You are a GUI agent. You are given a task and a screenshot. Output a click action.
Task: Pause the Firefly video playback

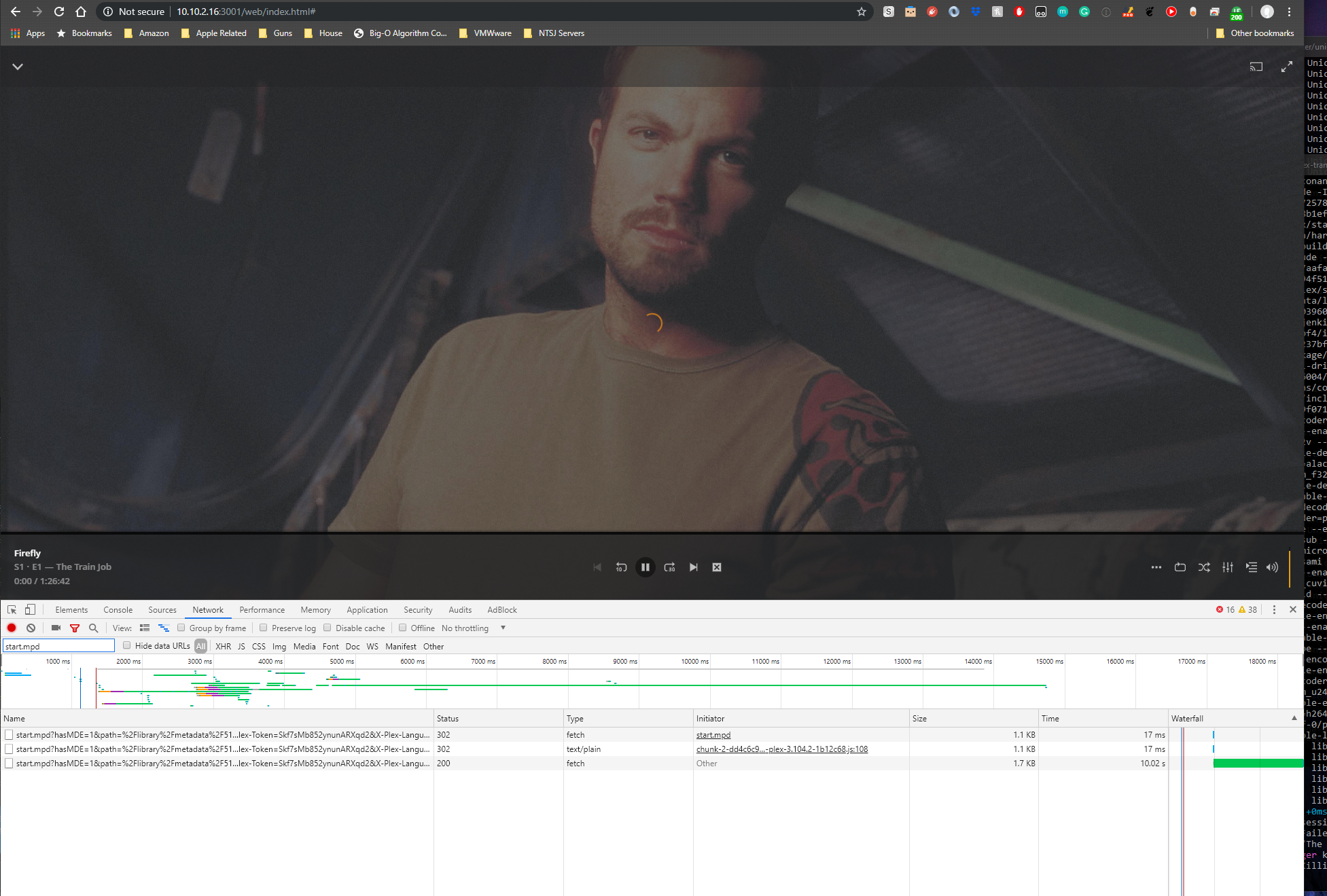coord(645,567)
